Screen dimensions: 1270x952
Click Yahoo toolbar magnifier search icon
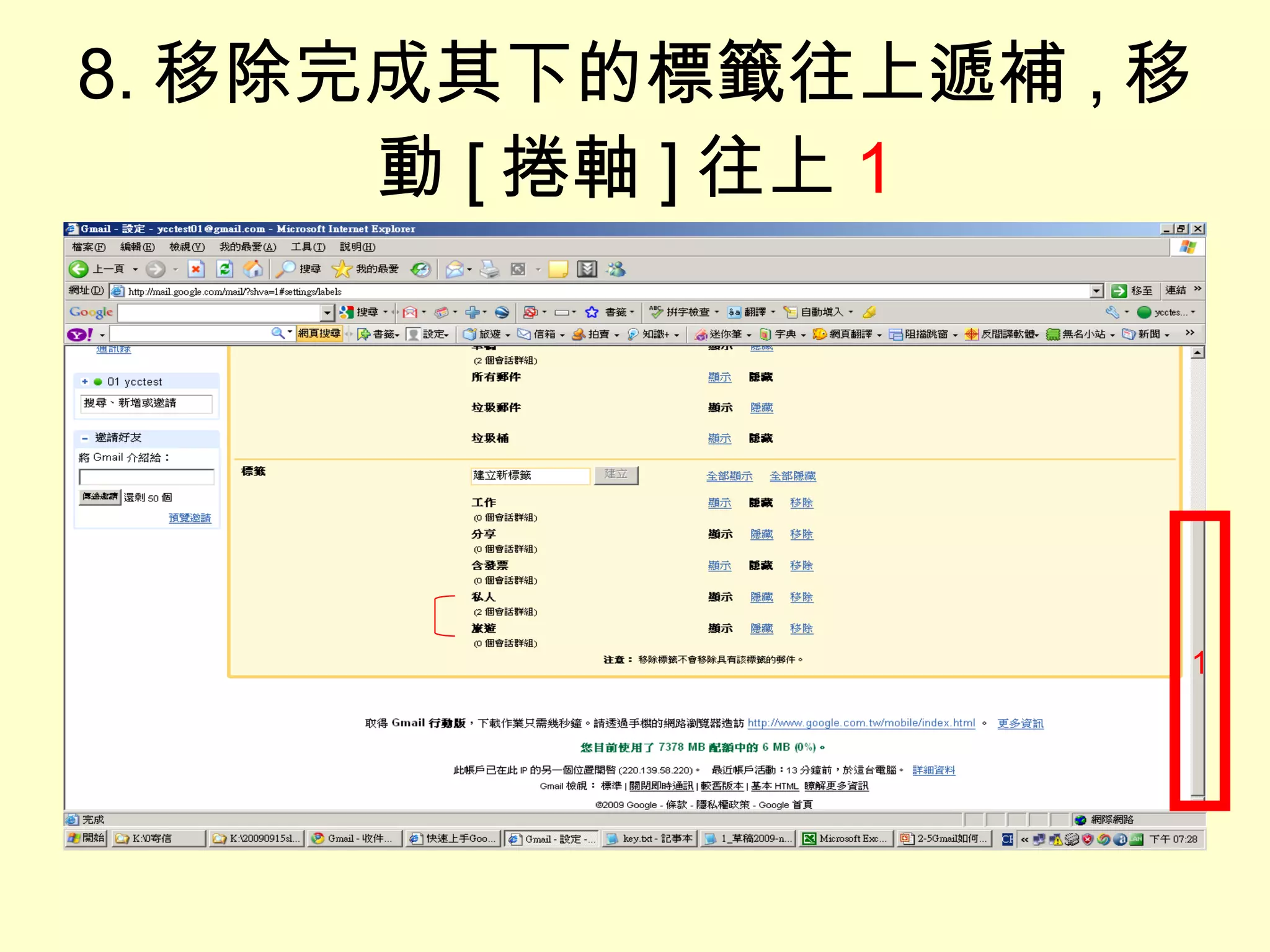pyautogui.click(x=278, y=333)
